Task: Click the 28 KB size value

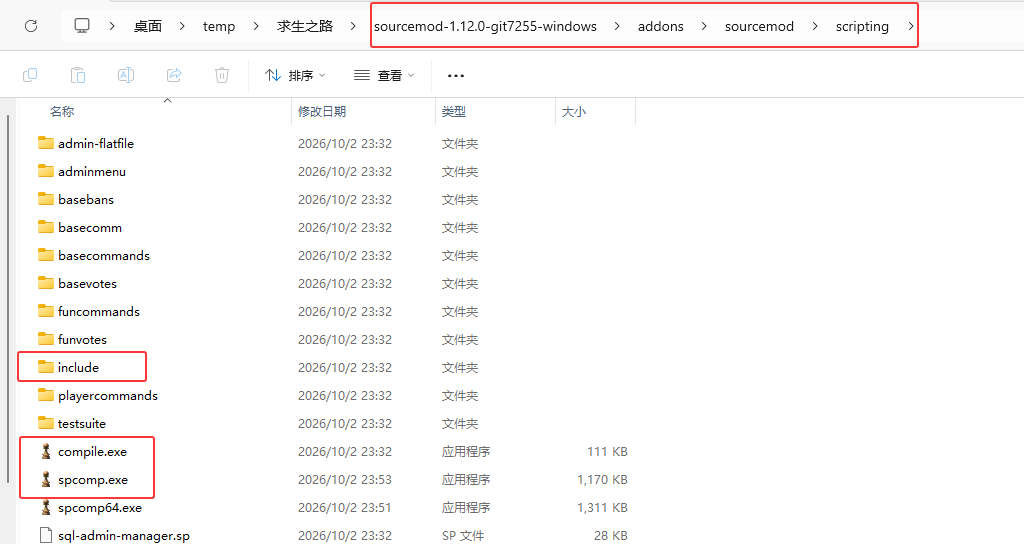Action: [x=611, y=536]
